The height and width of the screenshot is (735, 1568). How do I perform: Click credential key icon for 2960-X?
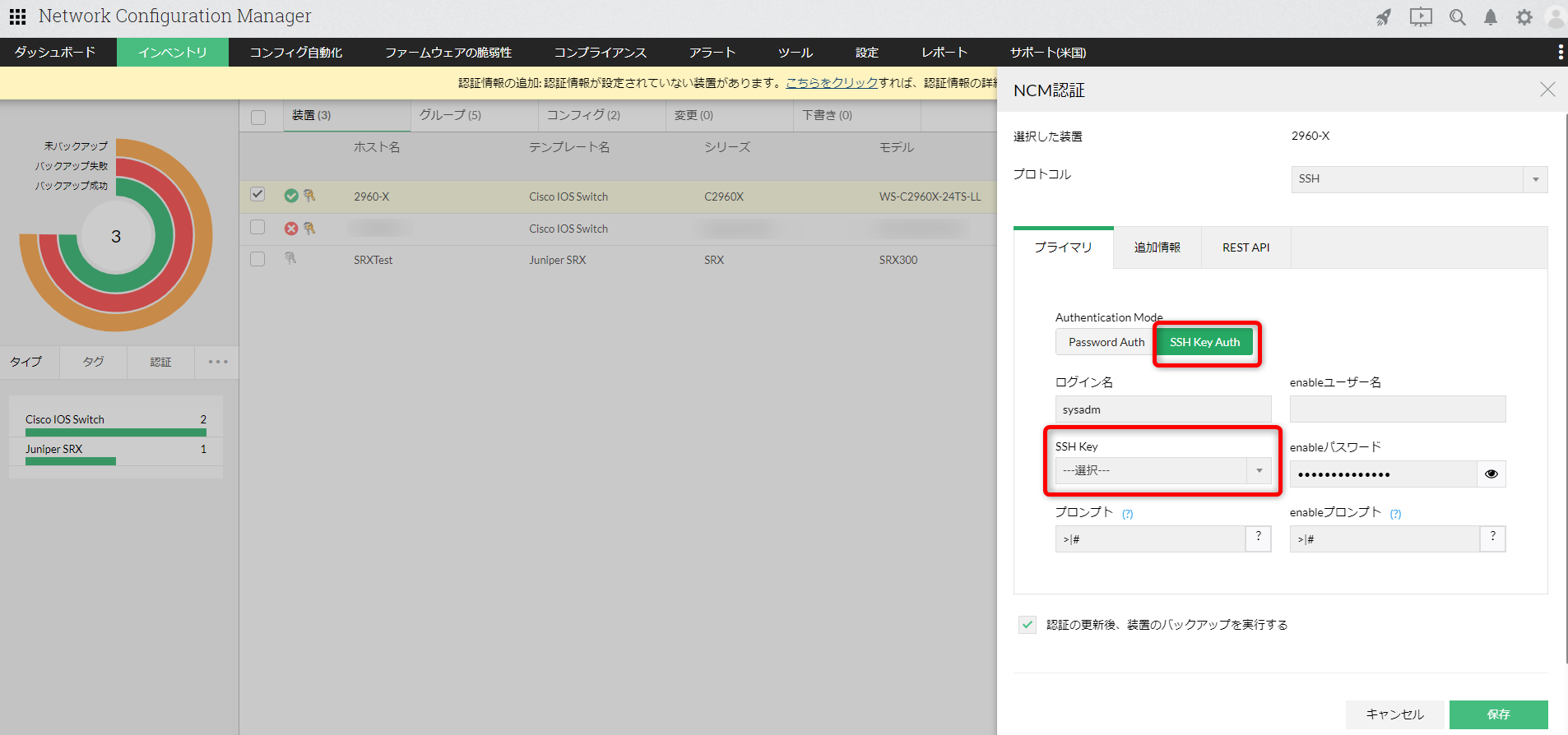point(309,196)
